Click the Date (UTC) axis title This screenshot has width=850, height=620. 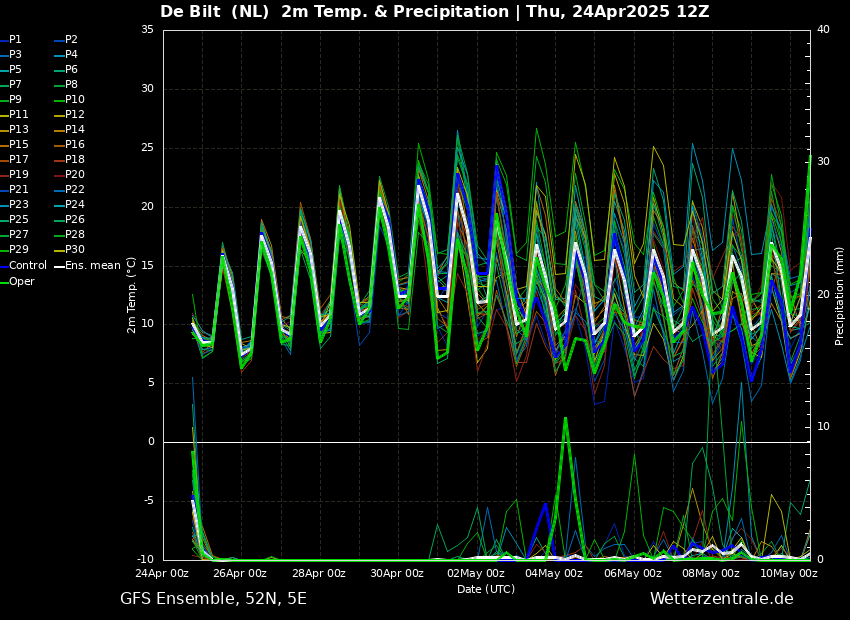486,590
